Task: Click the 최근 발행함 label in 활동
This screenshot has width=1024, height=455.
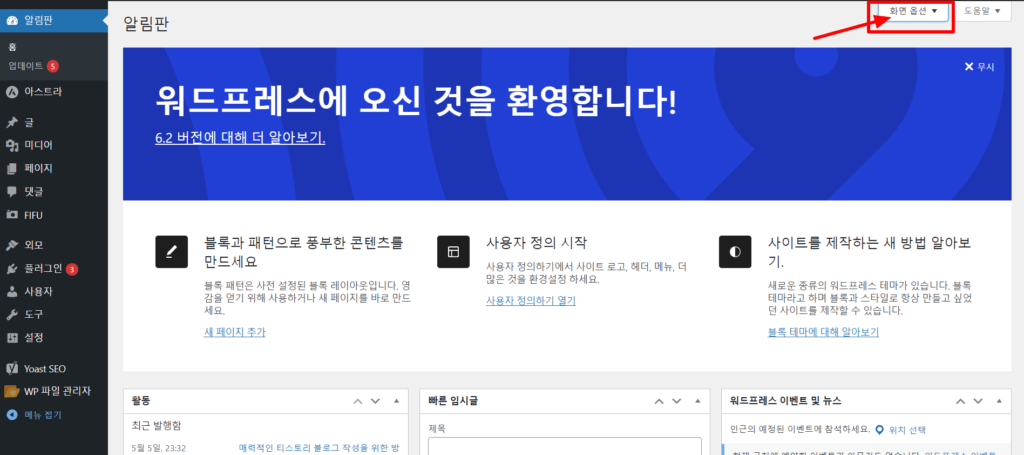Action: 156,426
